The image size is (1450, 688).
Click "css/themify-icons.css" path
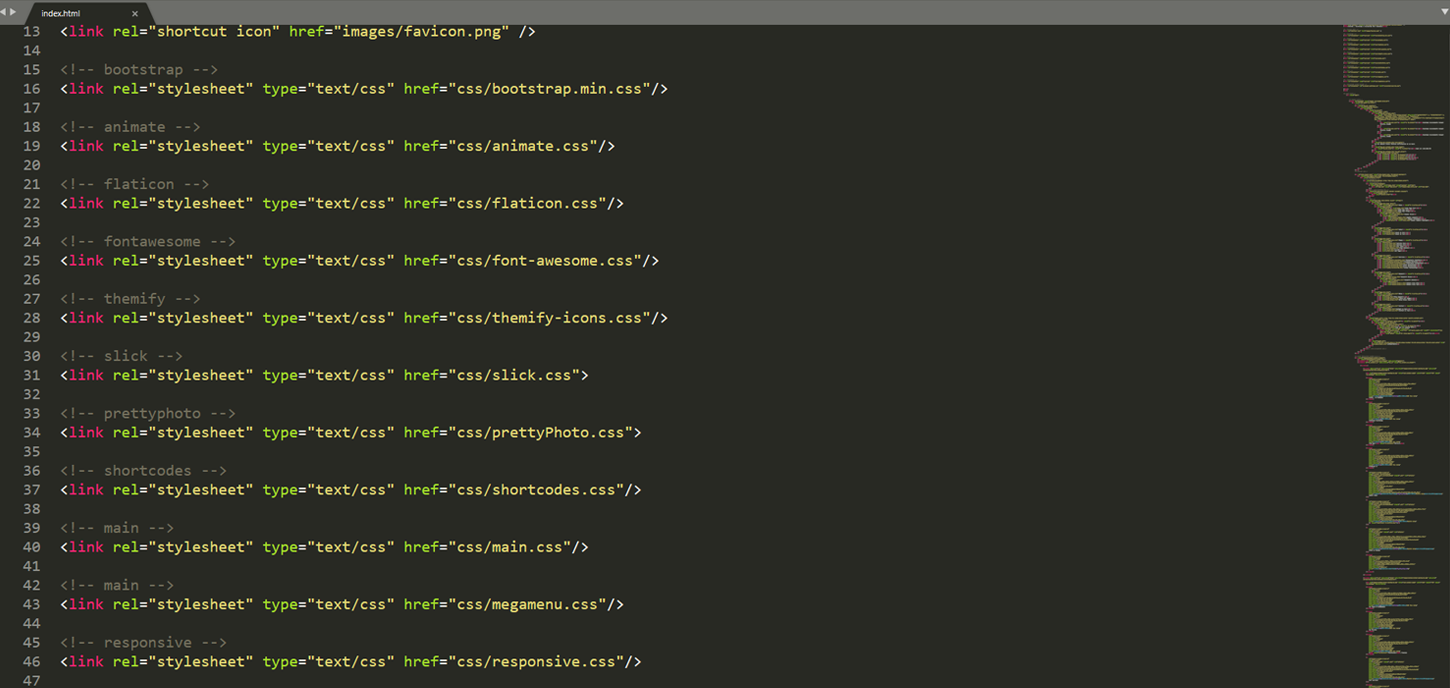tap(550, 318)
